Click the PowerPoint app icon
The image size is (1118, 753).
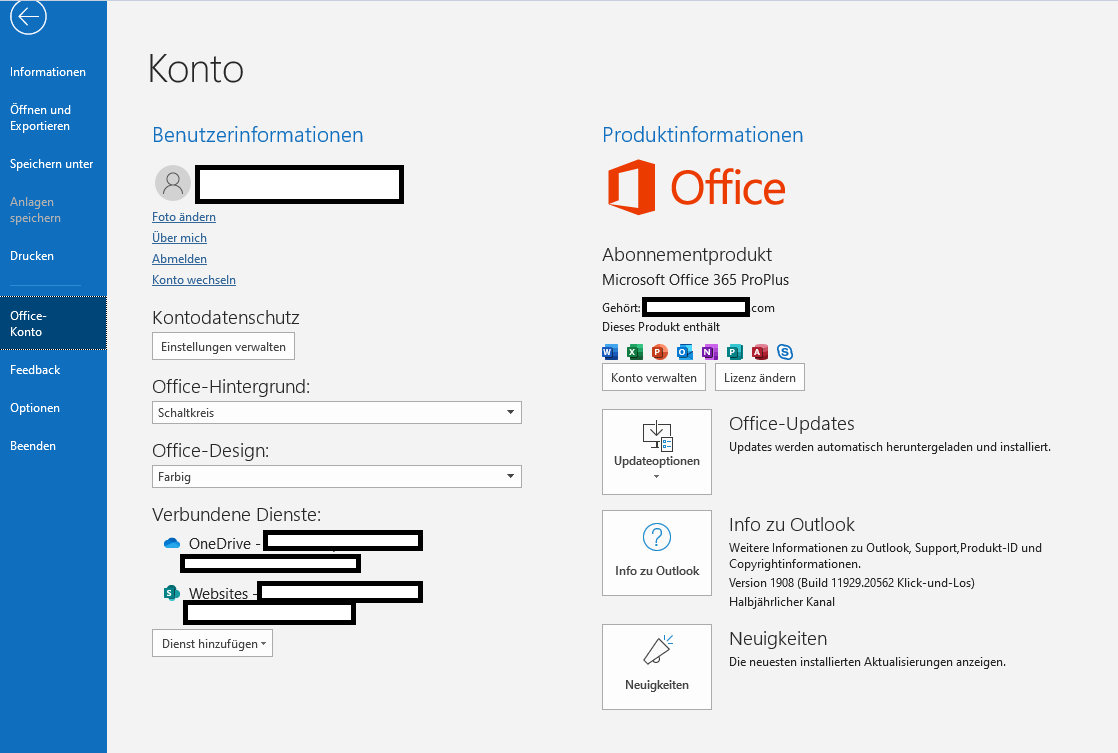(x=660, y=352)
